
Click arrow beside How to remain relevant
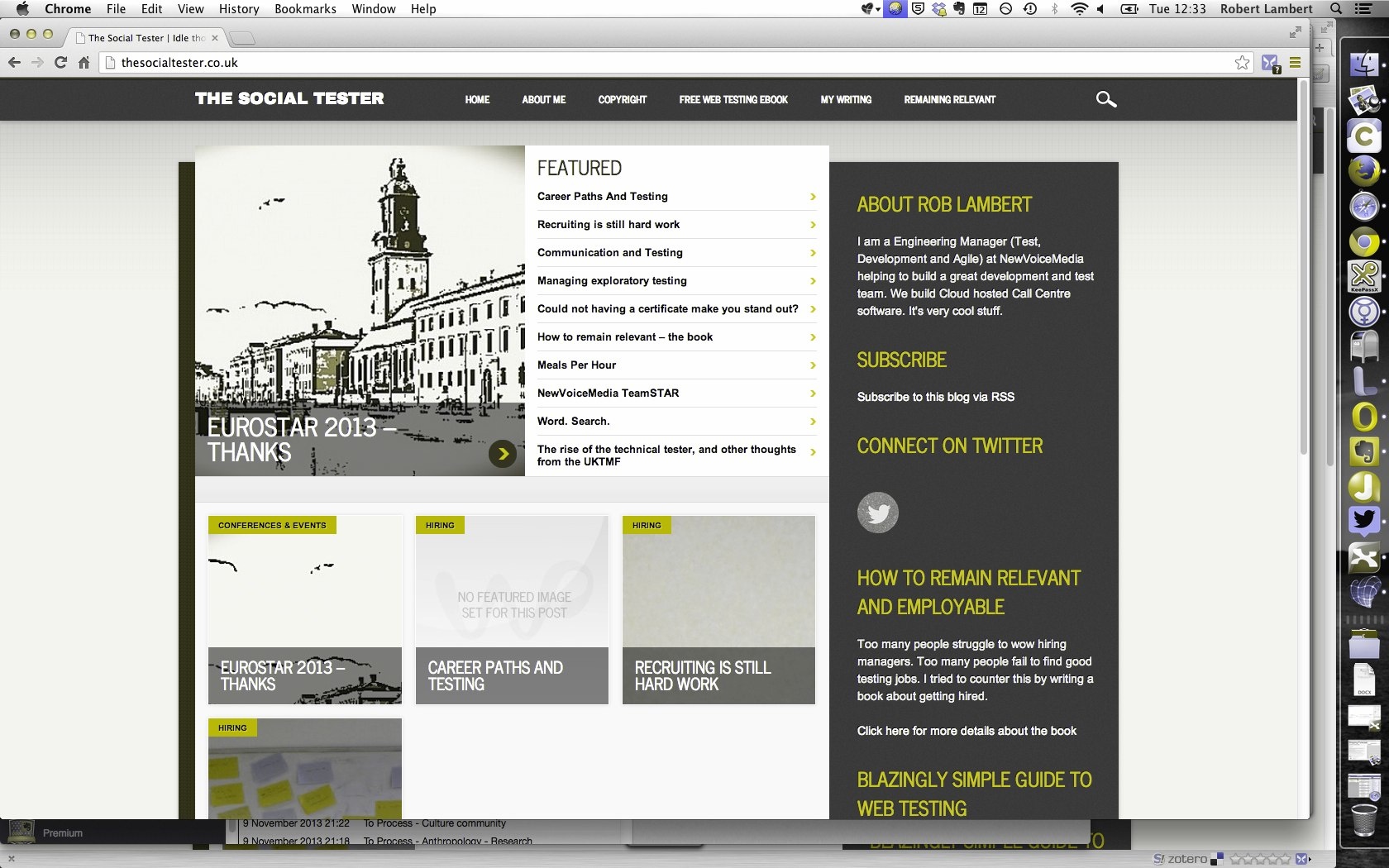(813, 337)
